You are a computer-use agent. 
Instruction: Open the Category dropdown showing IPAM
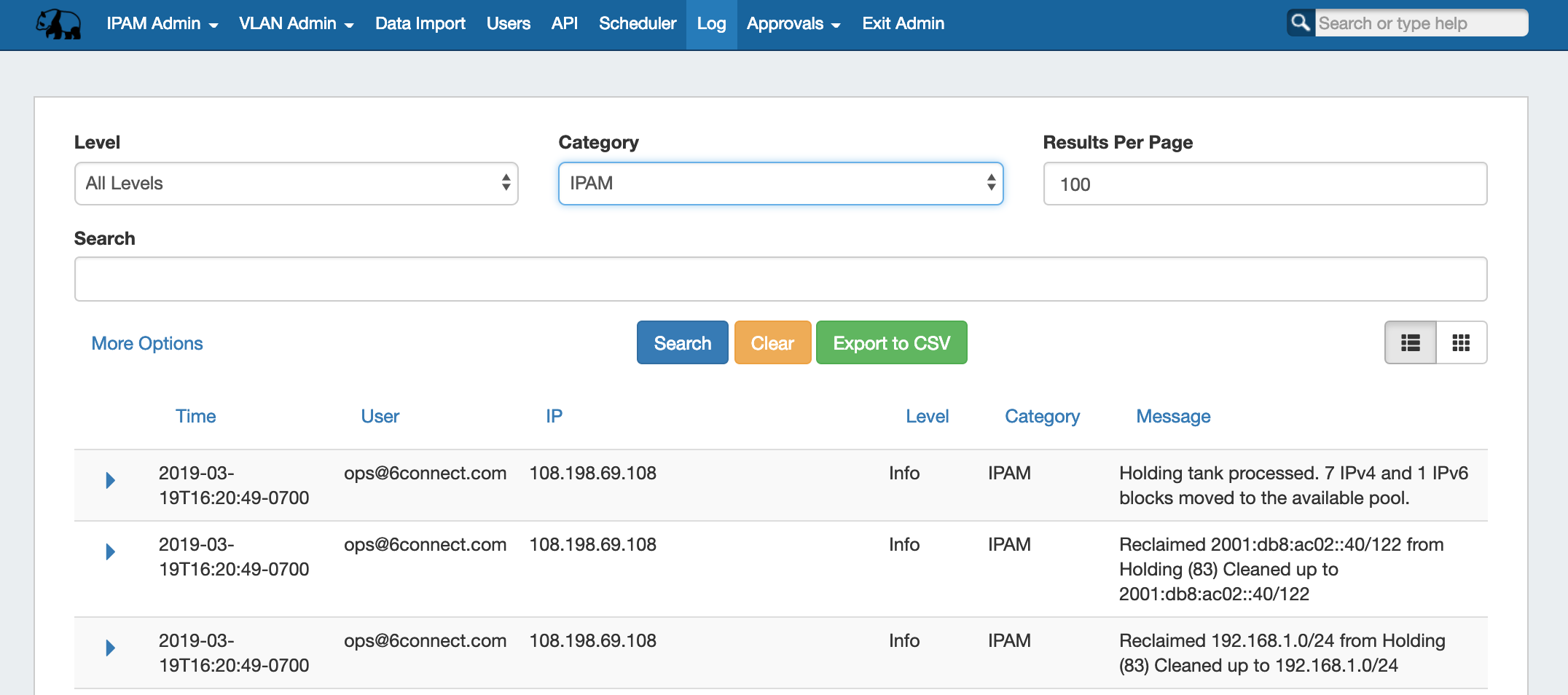[780, 184]
